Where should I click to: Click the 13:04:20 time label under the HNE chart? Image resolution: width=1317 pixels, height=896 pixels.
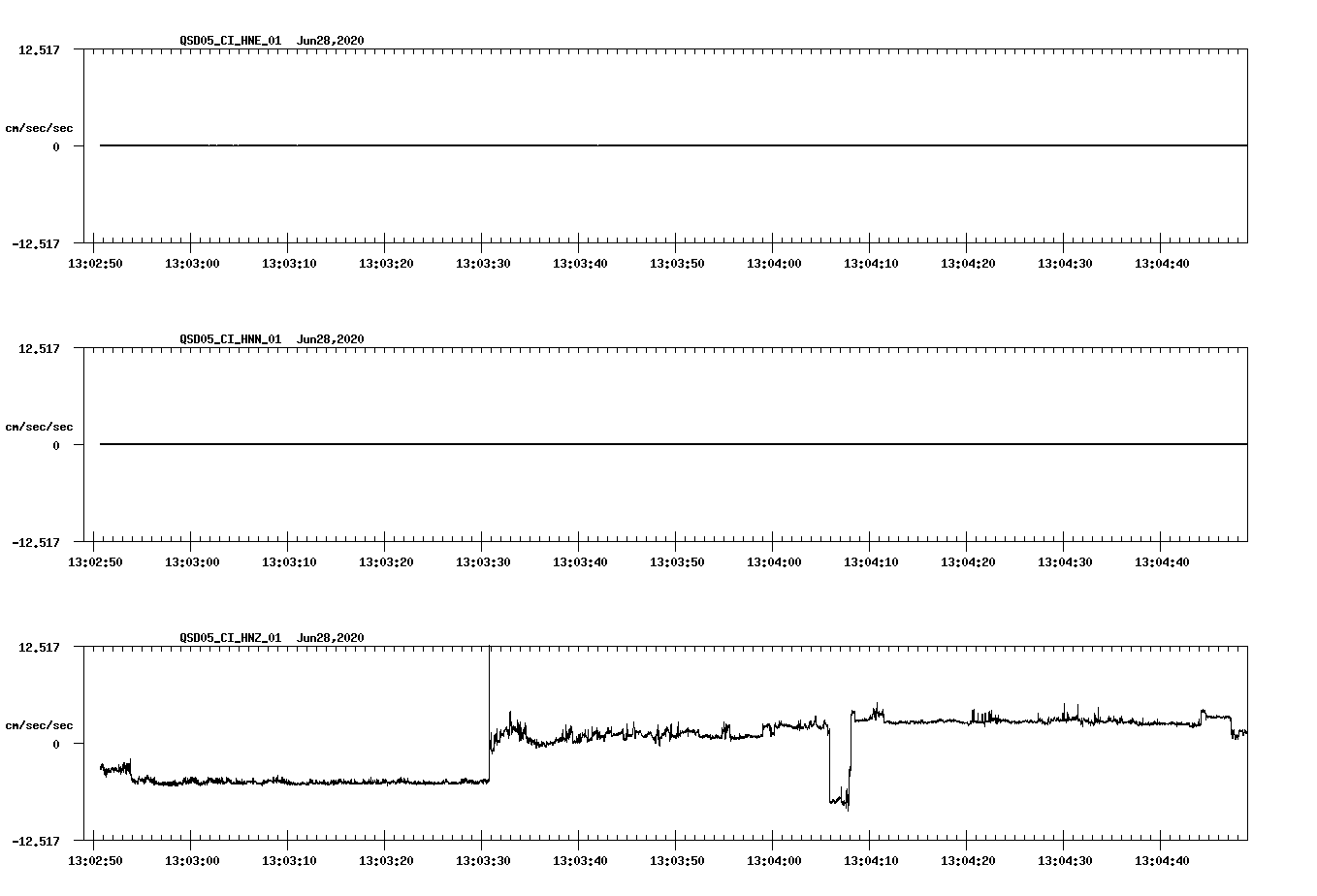coord(968,264)
